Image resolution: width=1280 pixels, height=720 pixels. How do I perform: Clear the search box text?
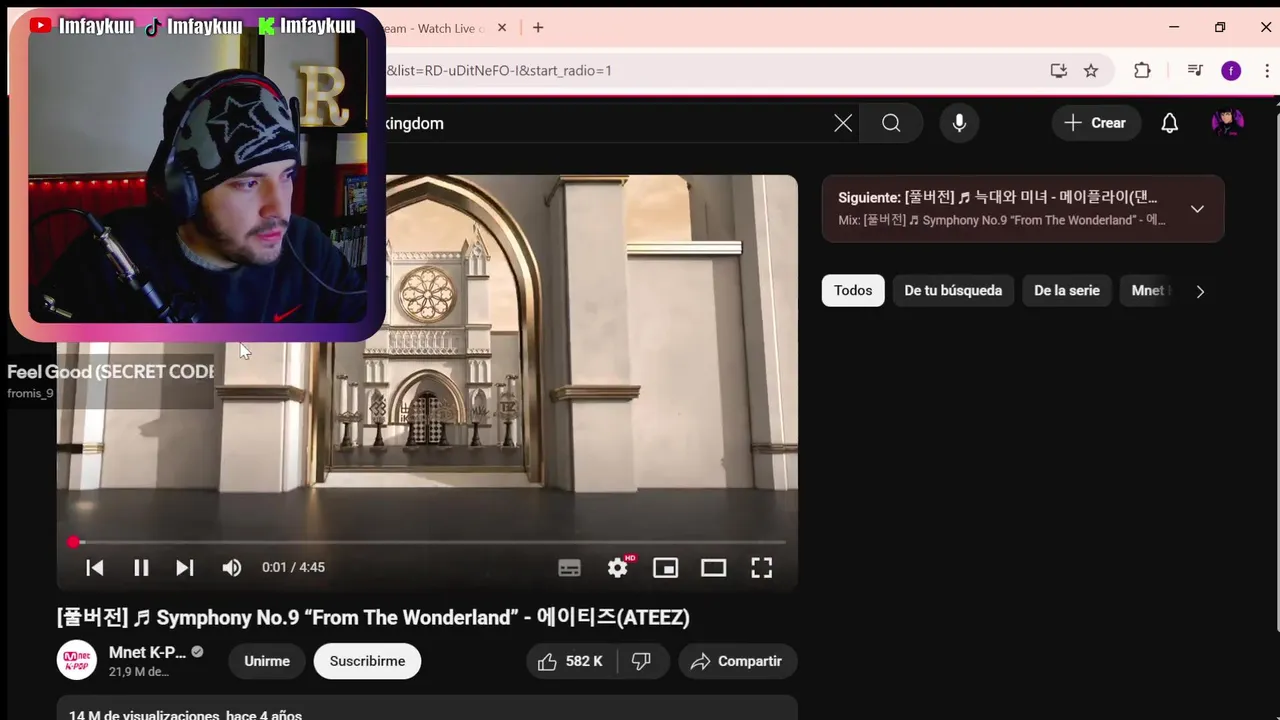pos(843,123)
